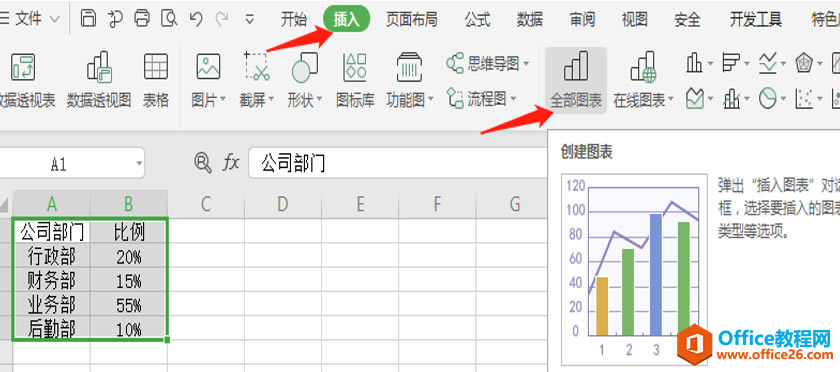Switch to the 插入 tab

[347, 19]
